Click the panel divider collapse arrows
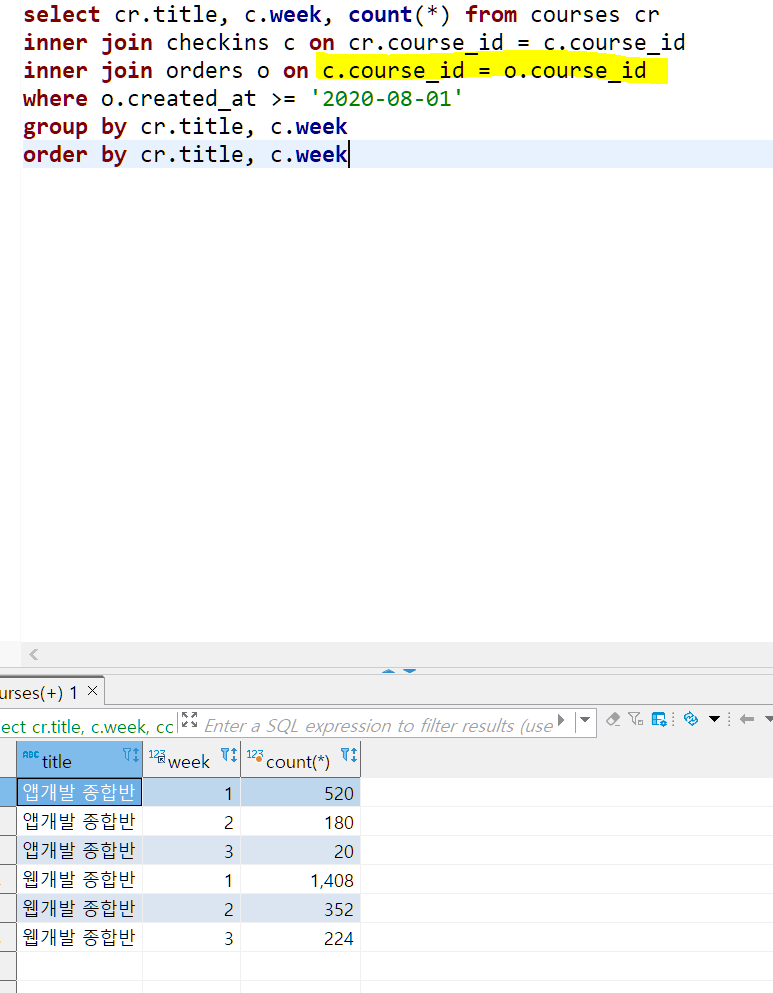Viewport: 773px width, 993px height. coord(399,670)
